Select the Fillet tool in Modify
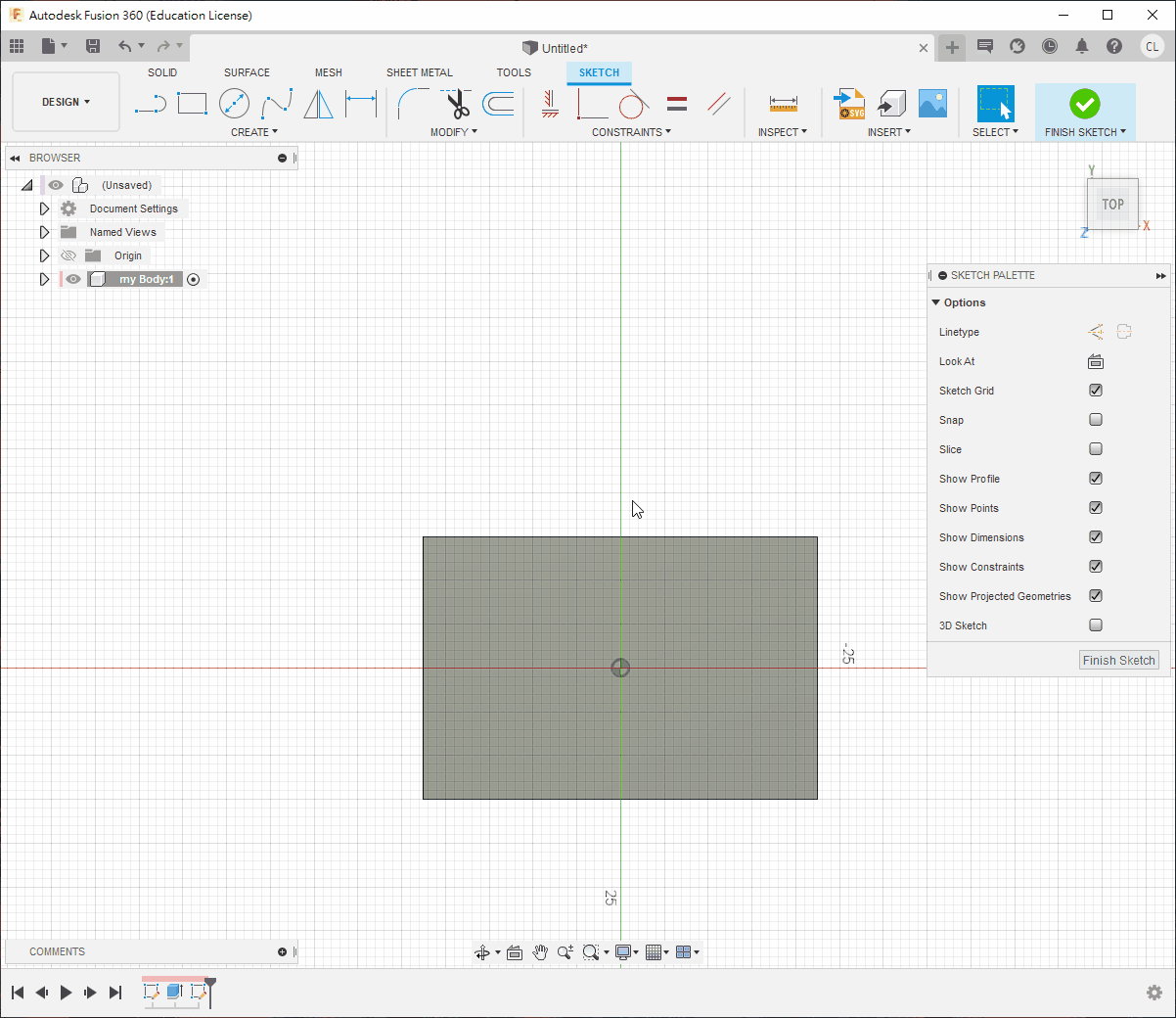 (x=413, y=104)
